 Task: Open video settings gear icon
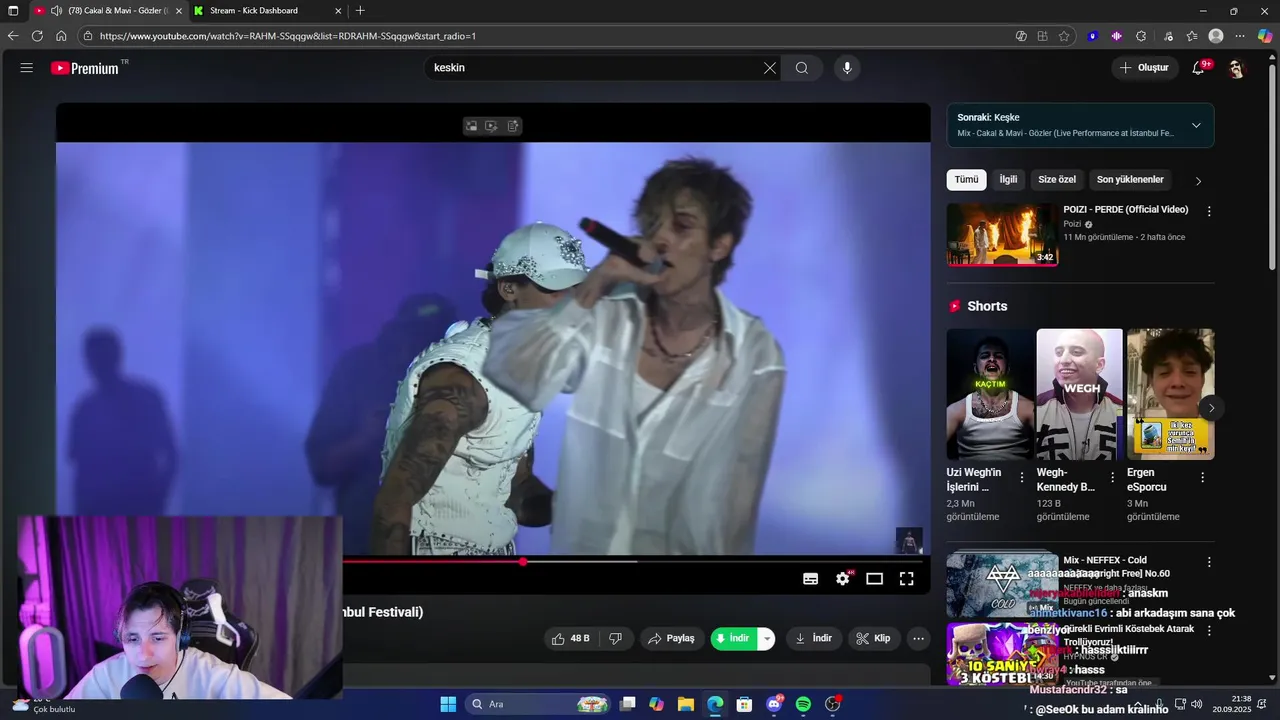tap(843, 579)
